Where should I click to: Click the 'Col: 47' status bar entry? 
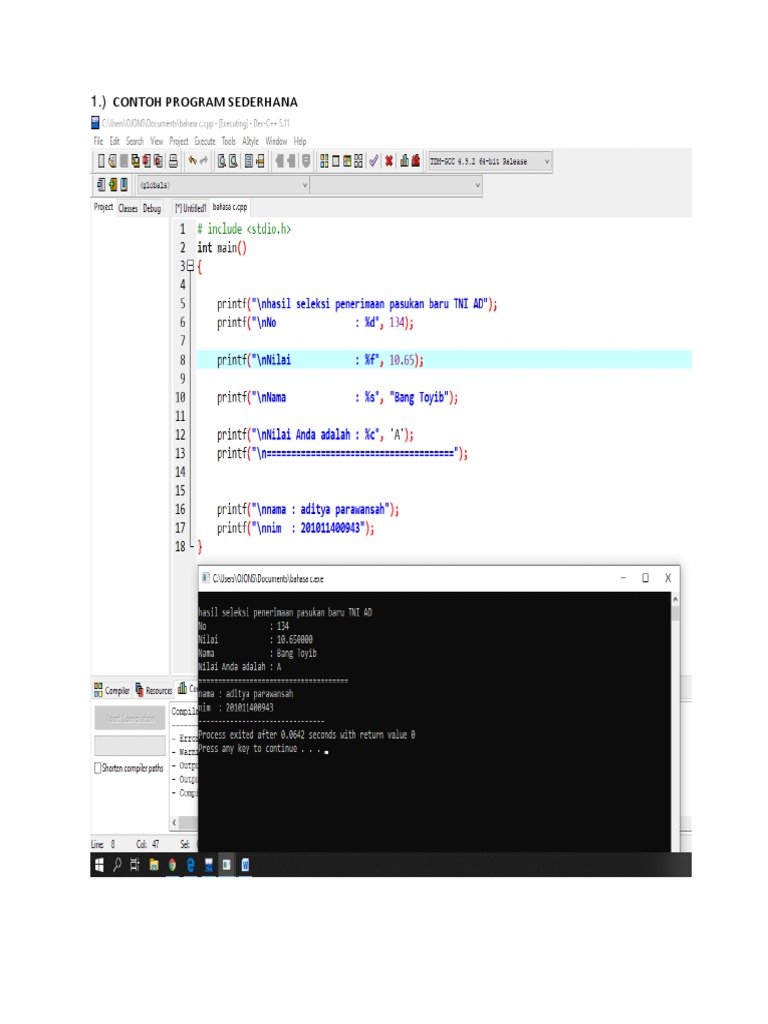(x=148, y=844)
